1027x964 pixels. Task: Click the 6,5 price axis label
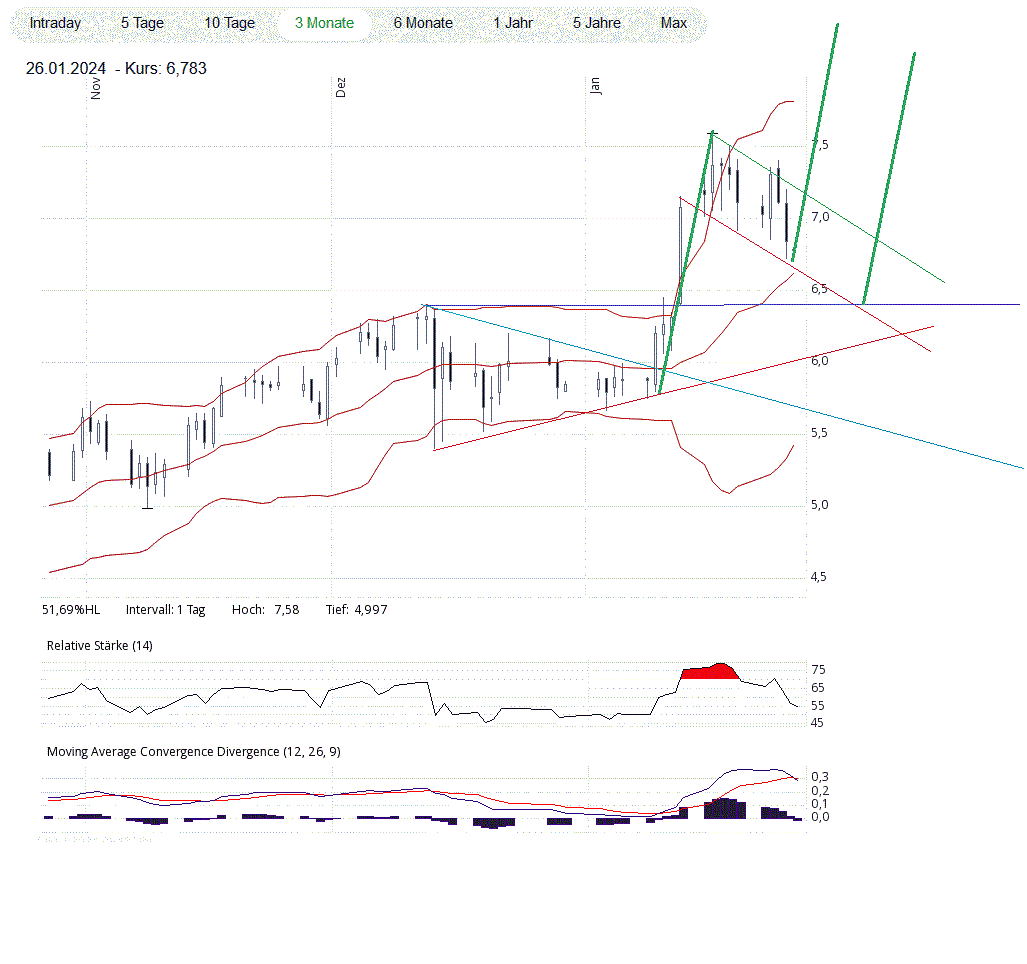pyautogui.click(x=819, y=289)
